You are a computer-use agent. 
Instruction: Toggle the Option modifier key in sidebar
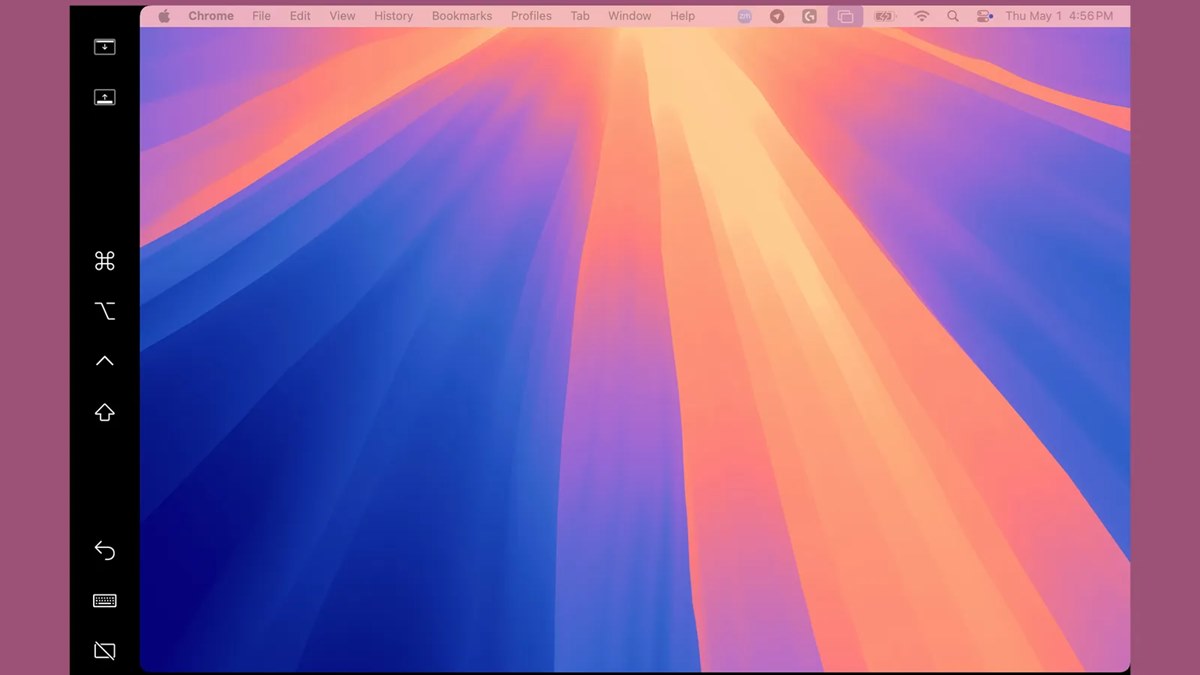[104, 311]
